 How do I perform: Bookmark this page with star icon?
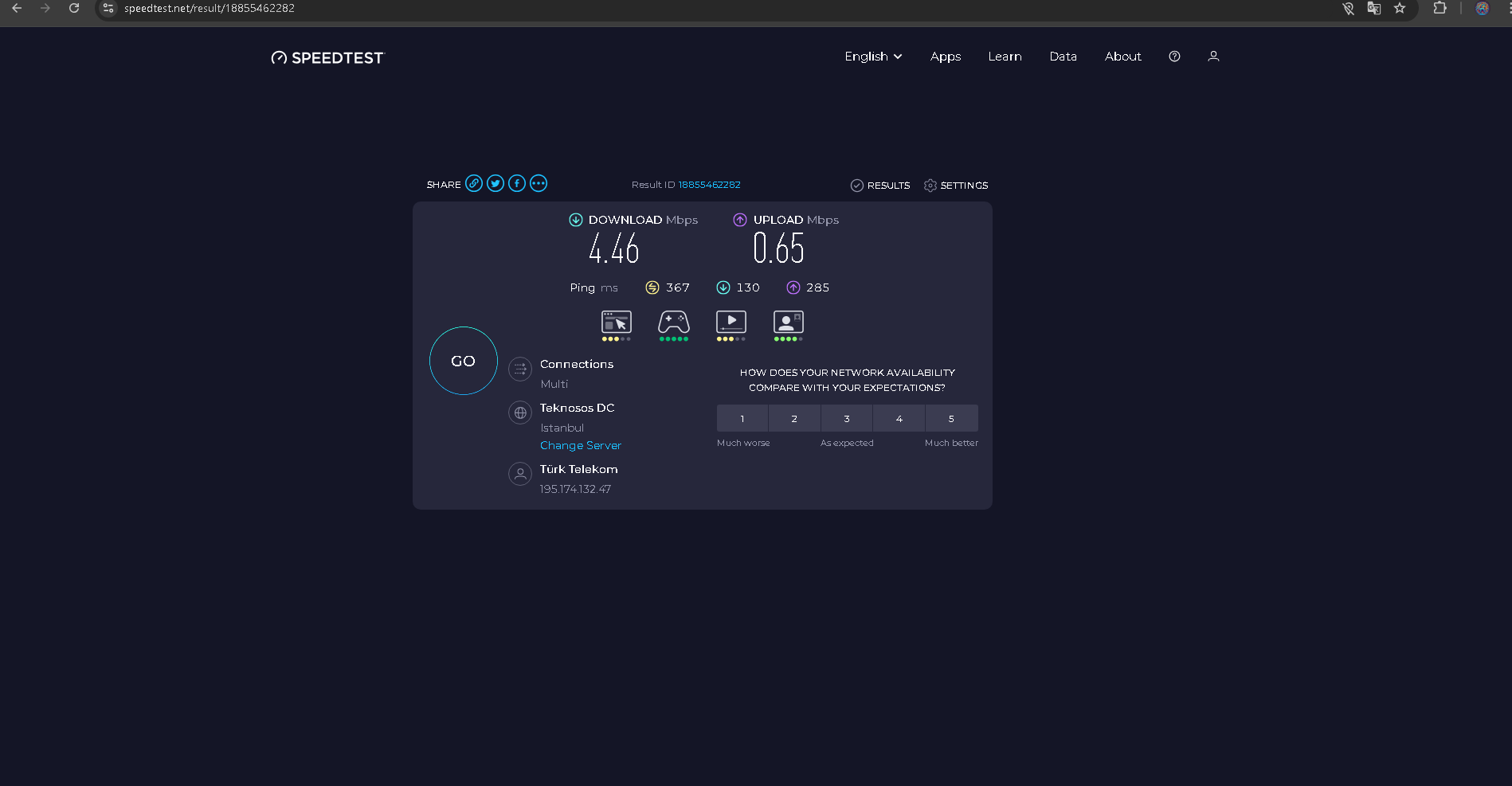(1400, 8)
